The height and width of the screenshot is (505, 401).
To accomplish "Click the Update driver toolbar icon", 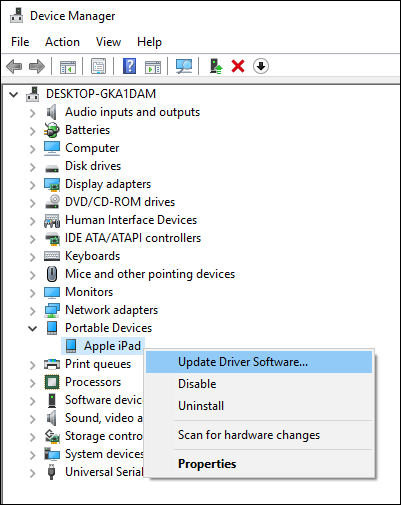I will click(x=216, y=66).
